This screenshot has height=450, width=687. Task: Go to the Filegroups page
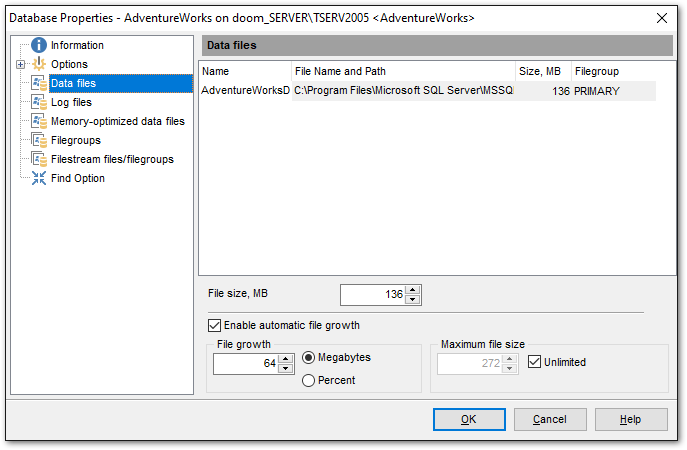click(76, 140)
